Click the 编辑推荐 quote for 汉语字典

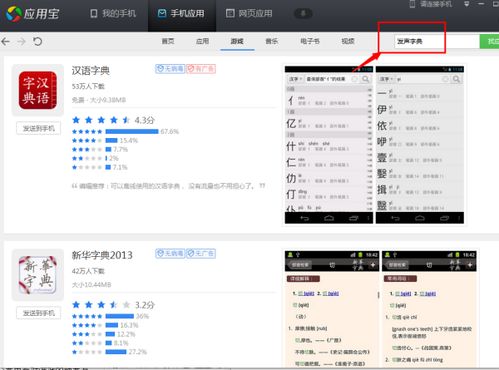pyautogui.click(x=168, y=186)
